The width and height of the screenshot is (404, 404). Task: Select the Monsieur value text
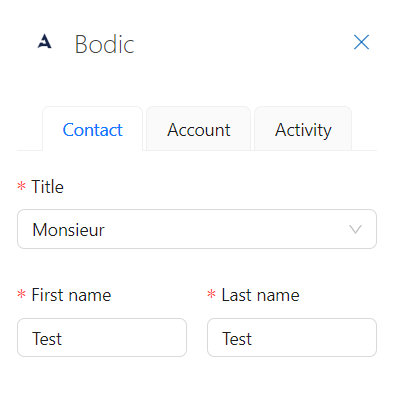point(69,230)
